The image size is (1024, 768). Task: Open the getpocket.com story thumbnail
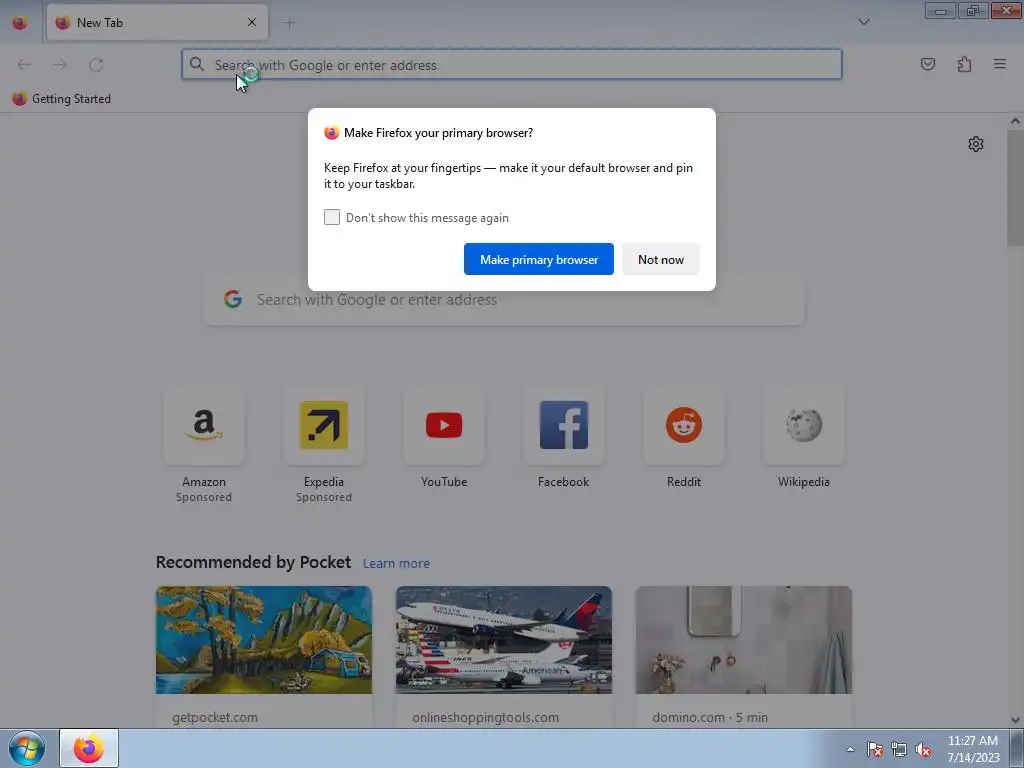pos(264,640)
